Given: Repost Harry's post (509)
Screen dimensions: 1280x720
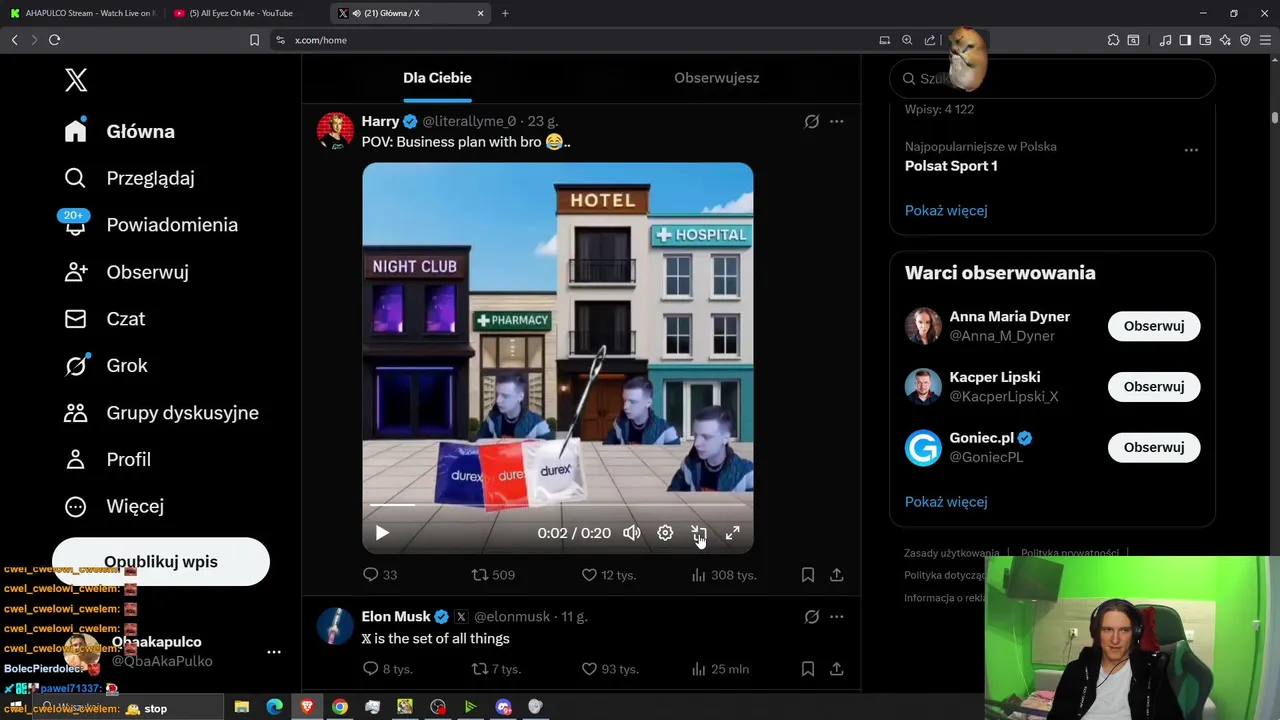Looking at the screenshot, I should point(493,575).
